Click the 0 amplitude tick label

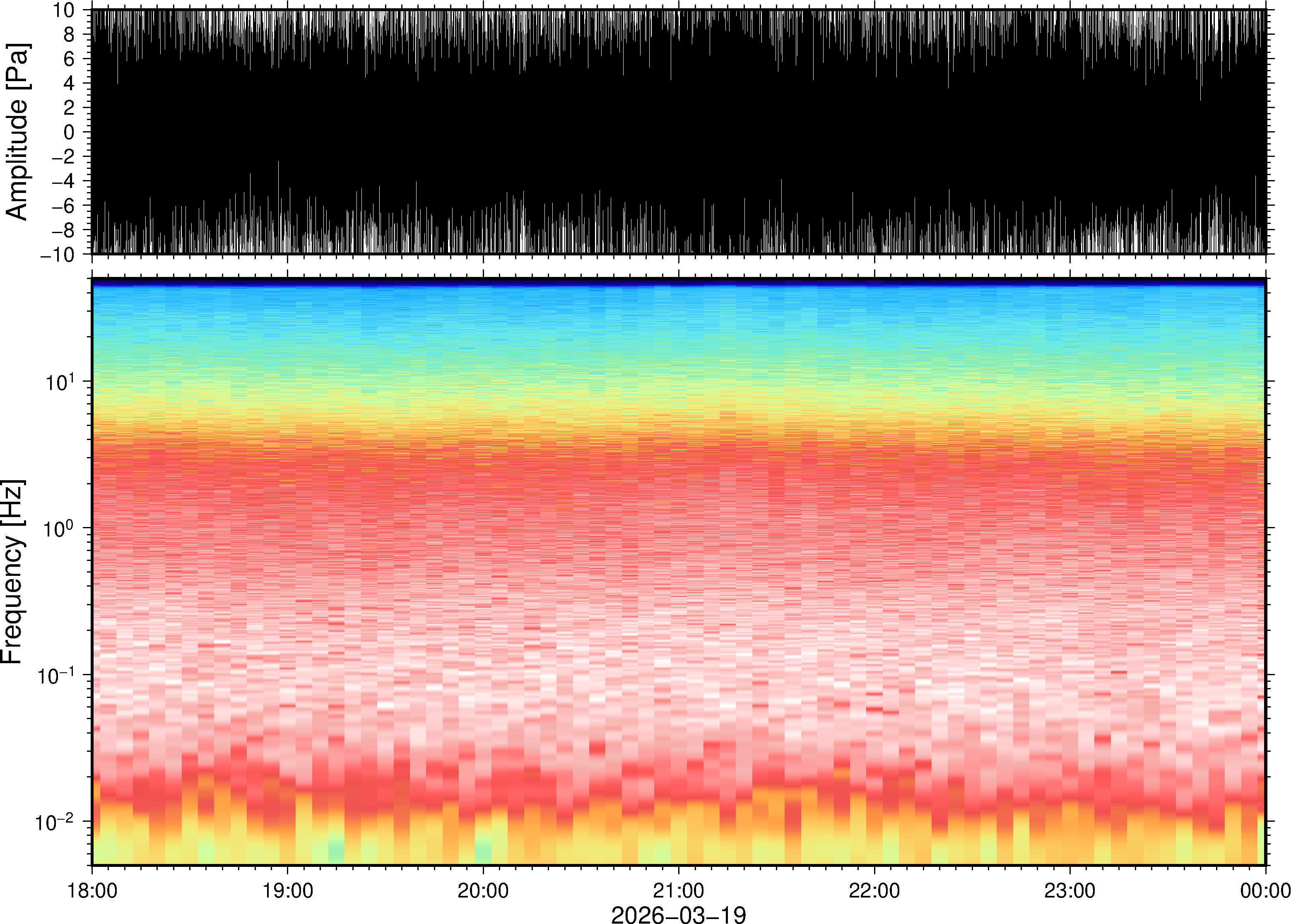click(x=70, y=132)
